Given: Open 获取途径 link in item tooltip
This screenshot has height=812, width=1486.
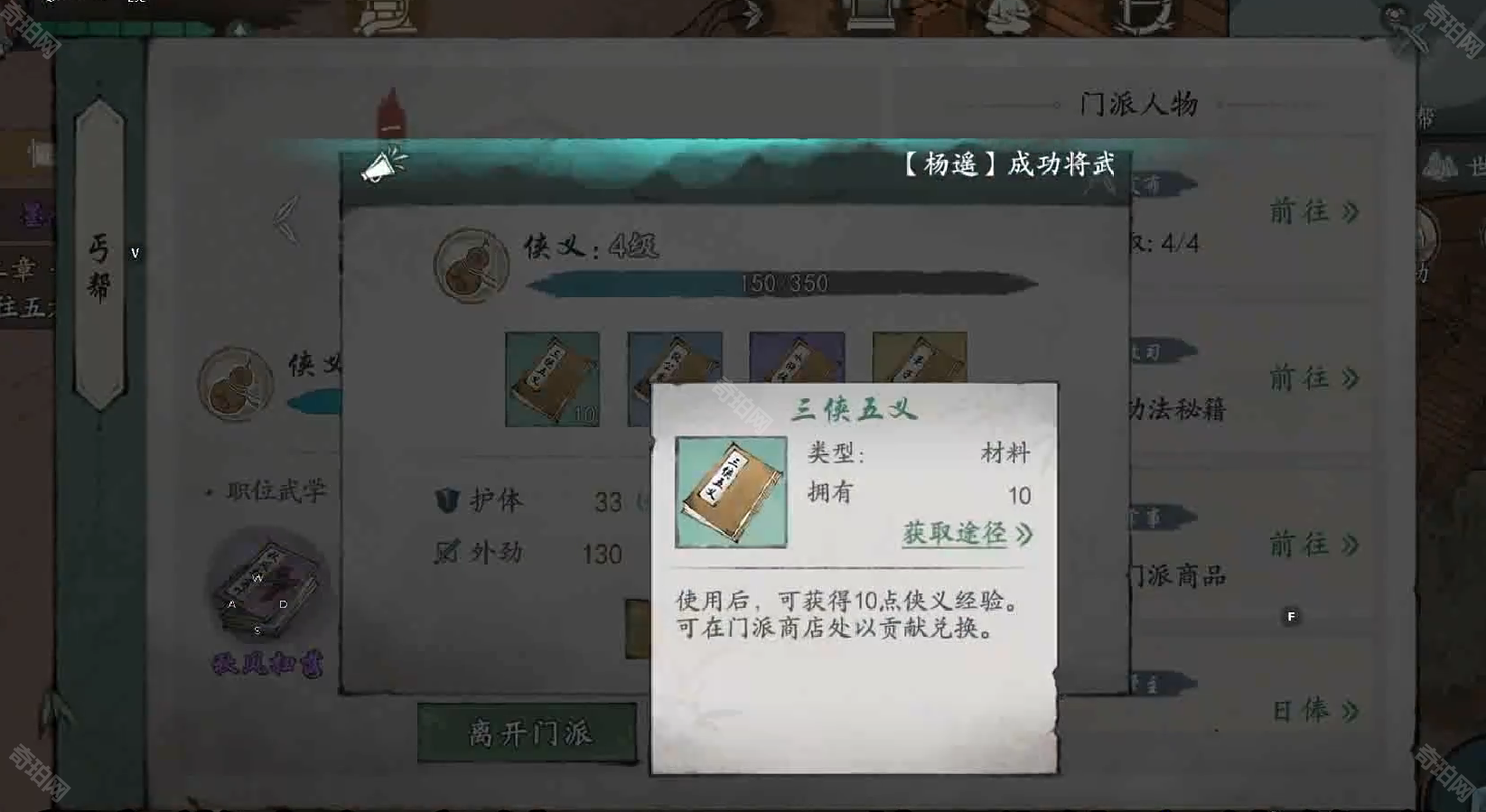Looking at the screenshot, I should pos(967,534).
